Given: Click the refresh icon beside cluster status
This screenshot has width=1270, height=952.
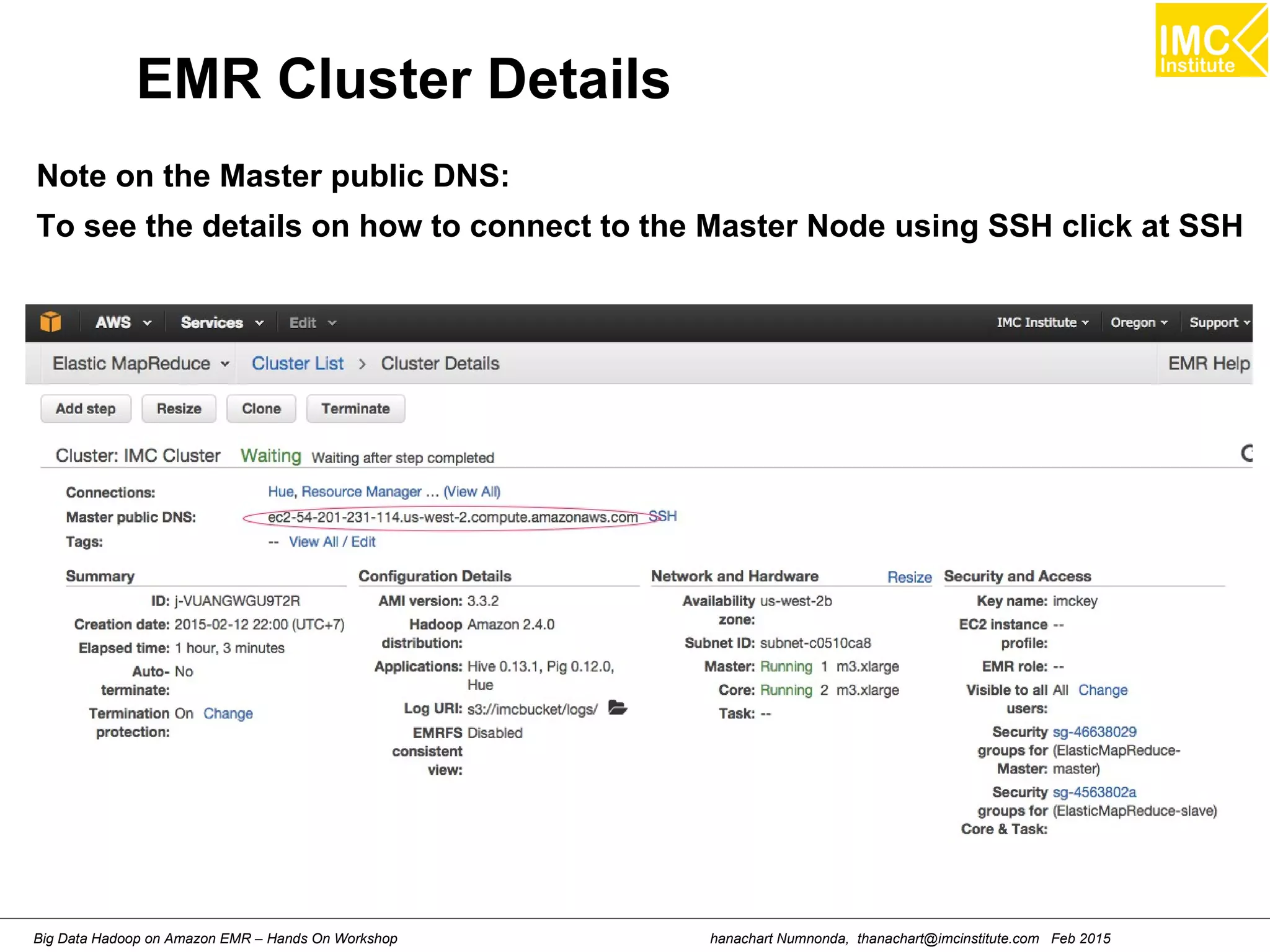Looking at the screenshot, I should point(1246,454).
